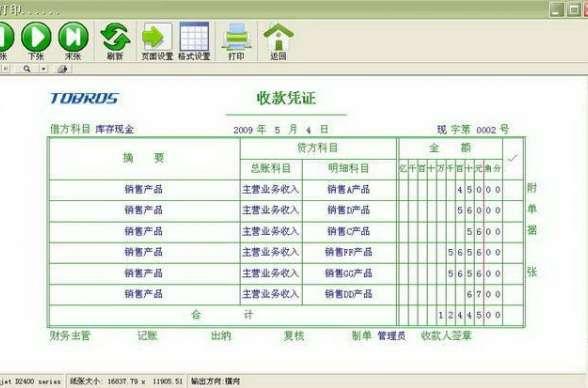
Task: Click 主营业务收入 in the 销售A产品 row
Action: (271, 189)
